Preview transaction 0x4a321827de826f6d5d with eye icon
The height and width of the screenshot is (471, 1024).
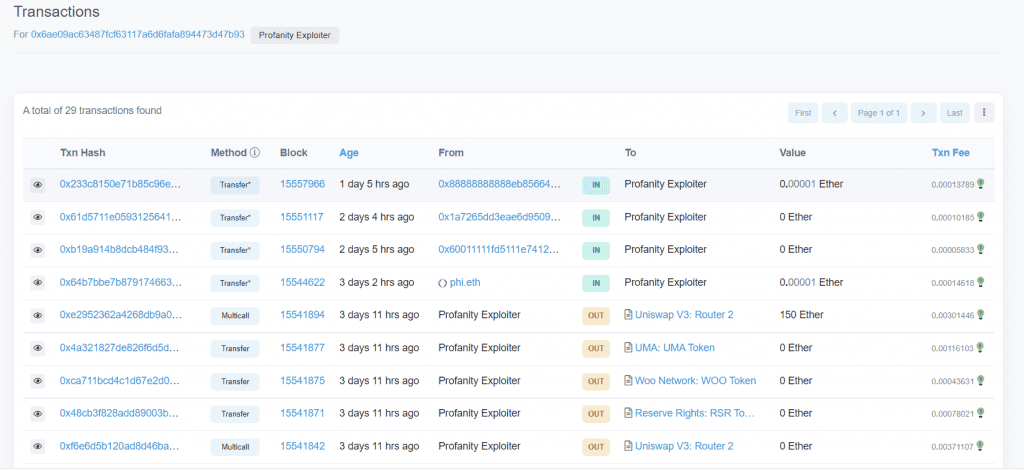[38, 348]
